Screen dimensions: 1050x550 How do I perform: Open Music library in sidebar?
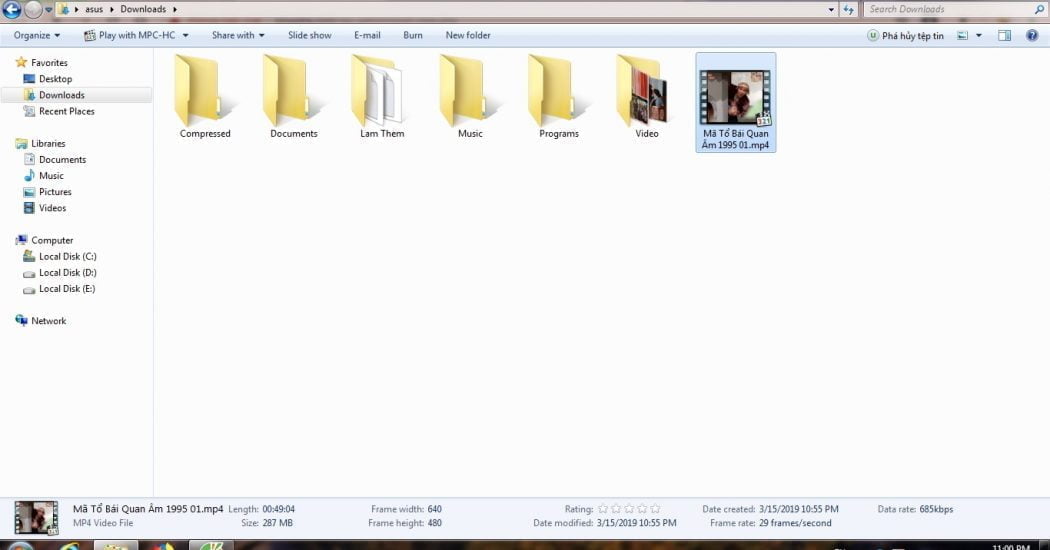(51, 176)
